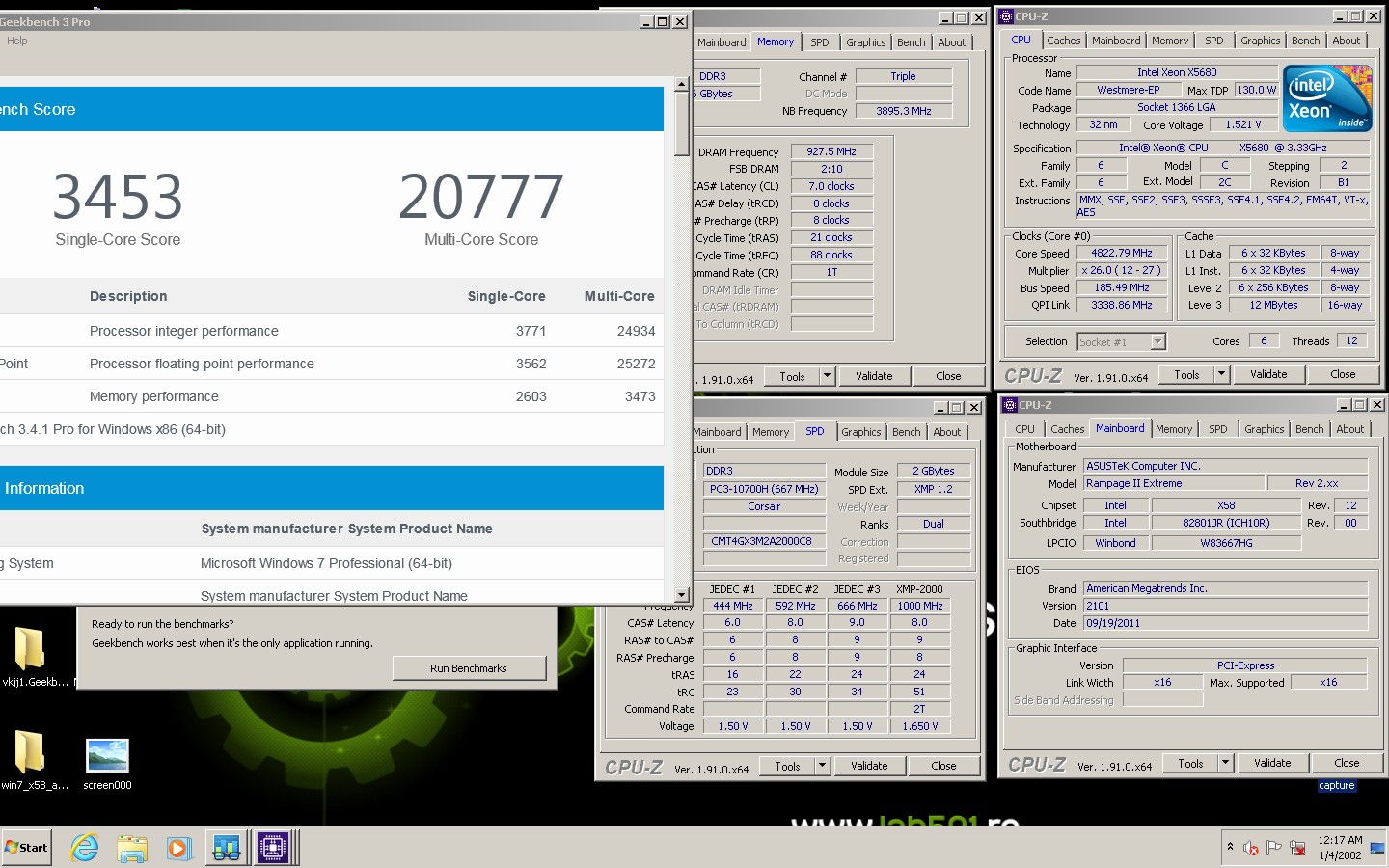Open Windows Media Player taskbar icon
This screenshot has height=868, width=1389.
click(x=178, y=848)
